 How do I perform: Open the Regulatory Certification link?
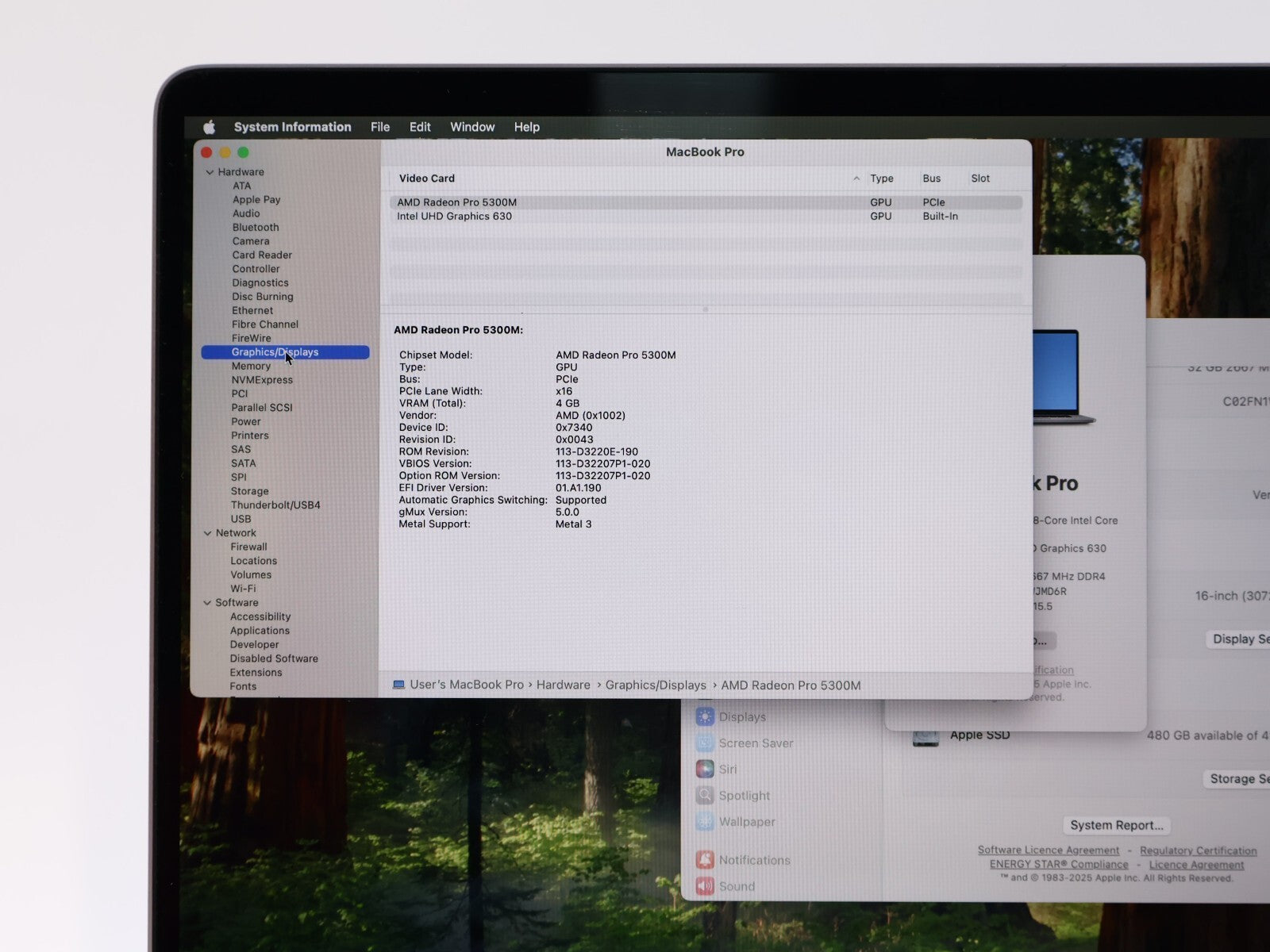coord(1198,850)
